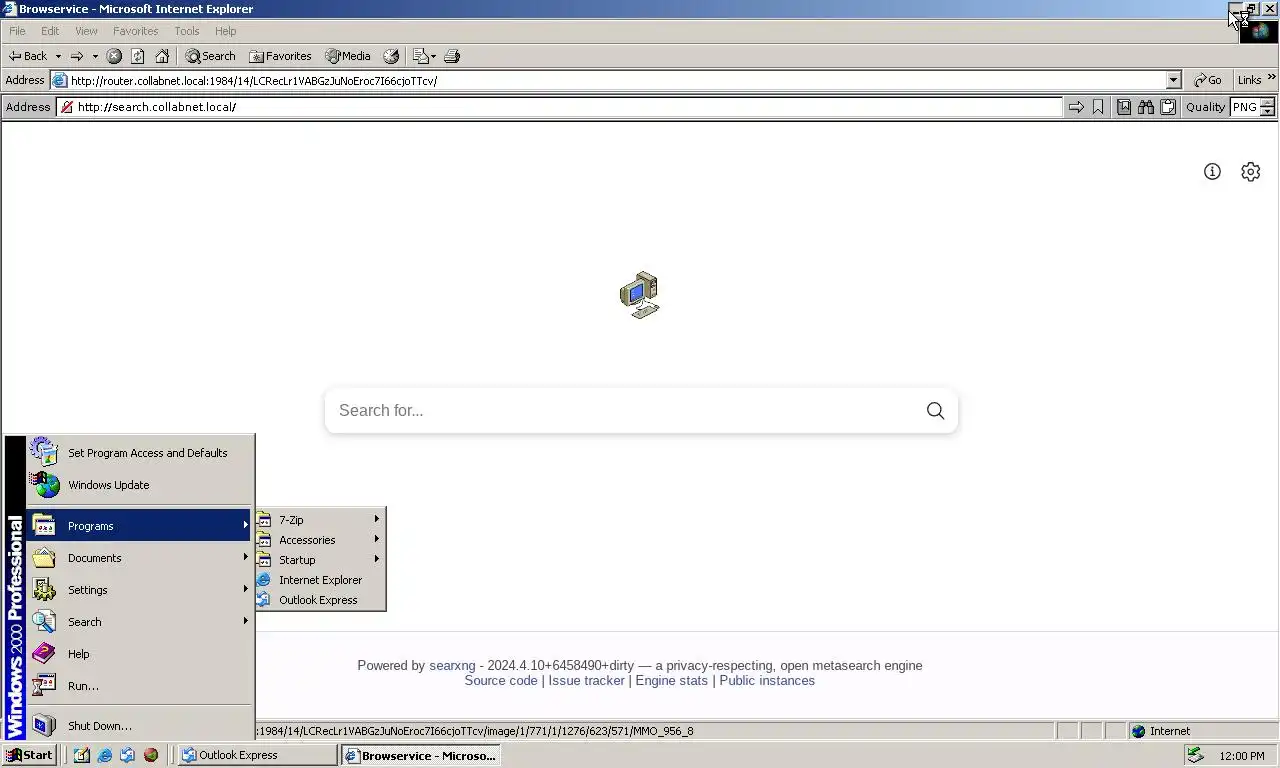
Task: Expand the Documents entry in Start menu
Action: (x=140, y=558)
